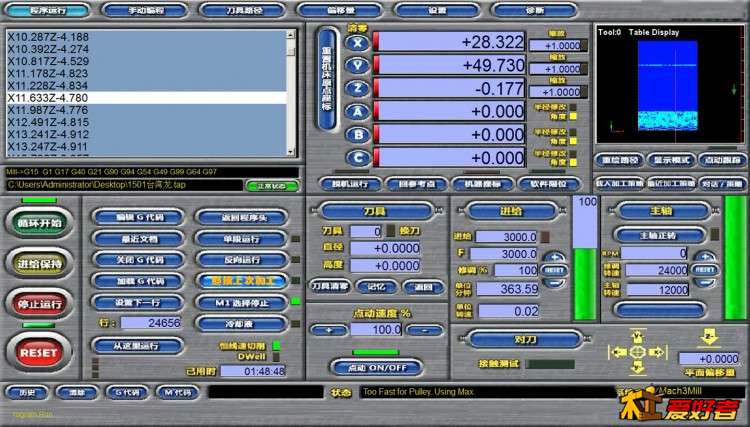
Task: Select G-code line X10.287Z-4.188
Action: click(147, 37)
